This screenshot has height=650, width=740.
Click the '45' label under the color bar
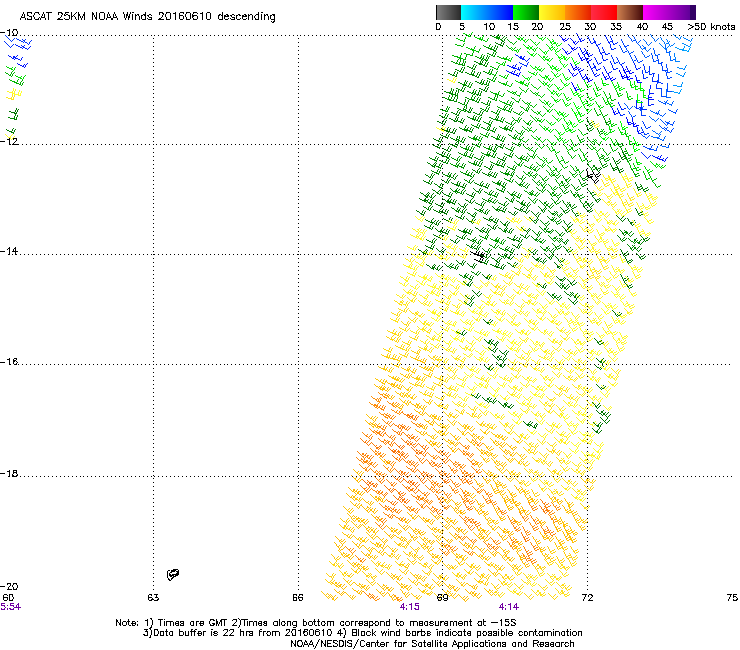667,27
